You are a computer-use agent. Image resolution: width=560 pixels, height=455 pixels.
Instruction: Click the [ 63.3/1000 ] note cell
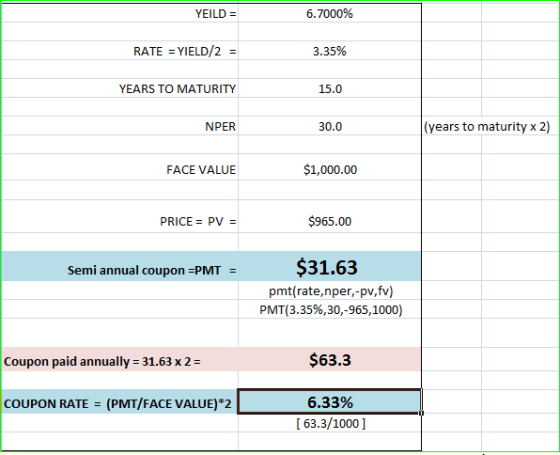click(330, 424)
